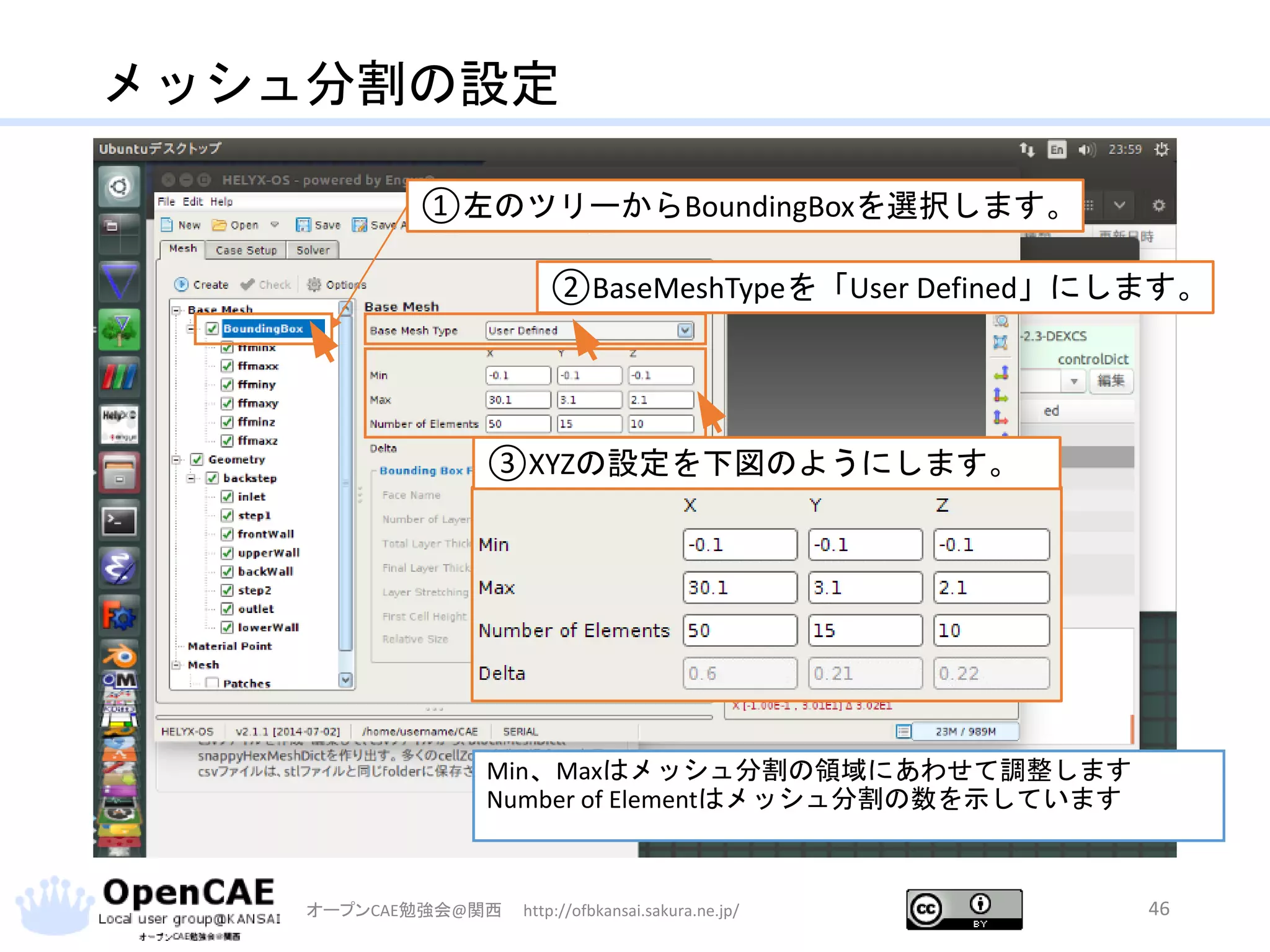
Task: Click the Options button
Action: pyautogui.click(x=337, y=284)
